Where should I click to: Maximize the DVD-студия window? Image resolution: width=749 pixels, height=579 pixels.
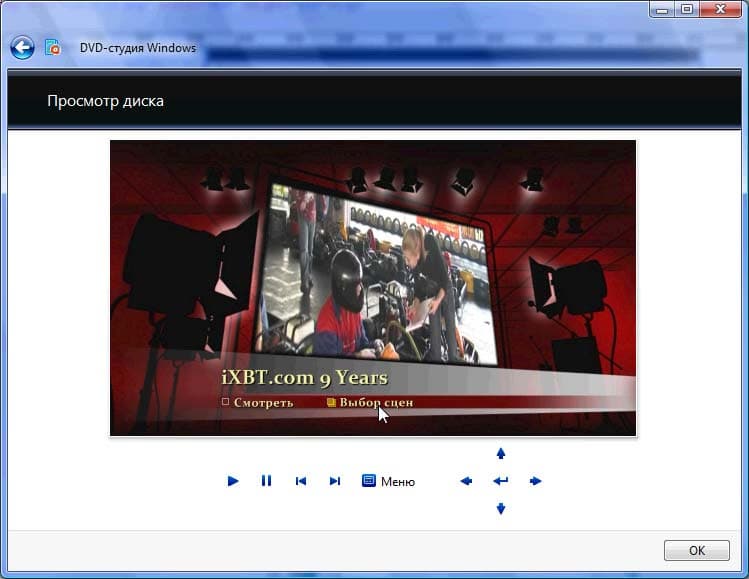pyautogui.click(x=687, y=9)
